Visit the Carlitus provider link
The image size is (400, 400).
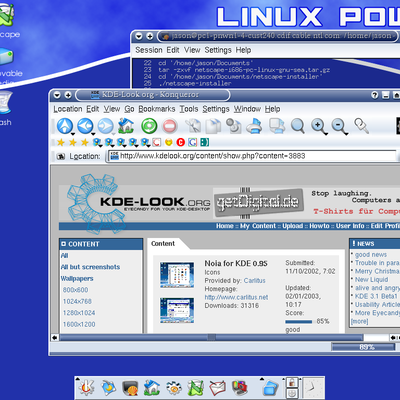click(254, 281)
